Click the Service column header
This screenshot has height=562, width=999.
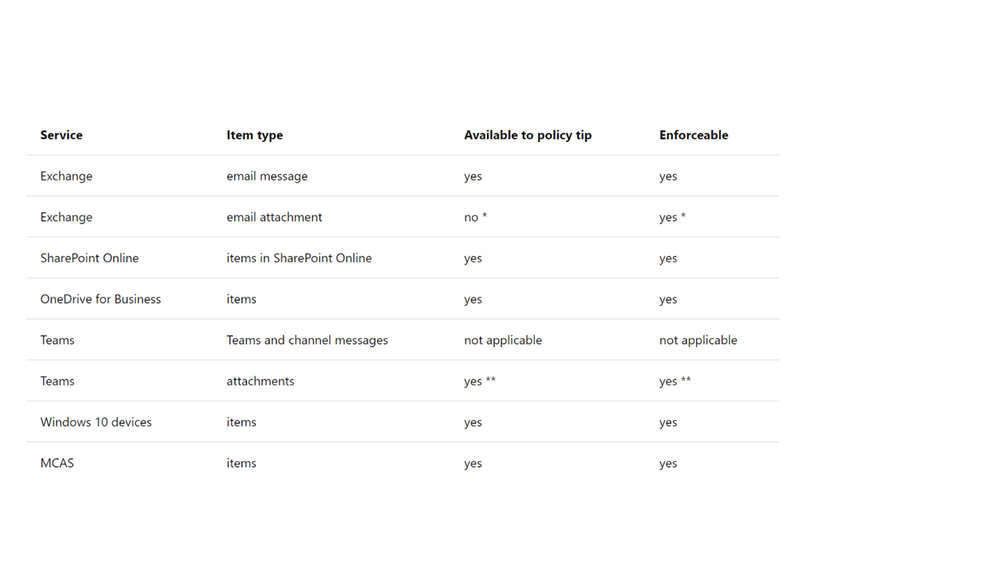tap(61, 135)
